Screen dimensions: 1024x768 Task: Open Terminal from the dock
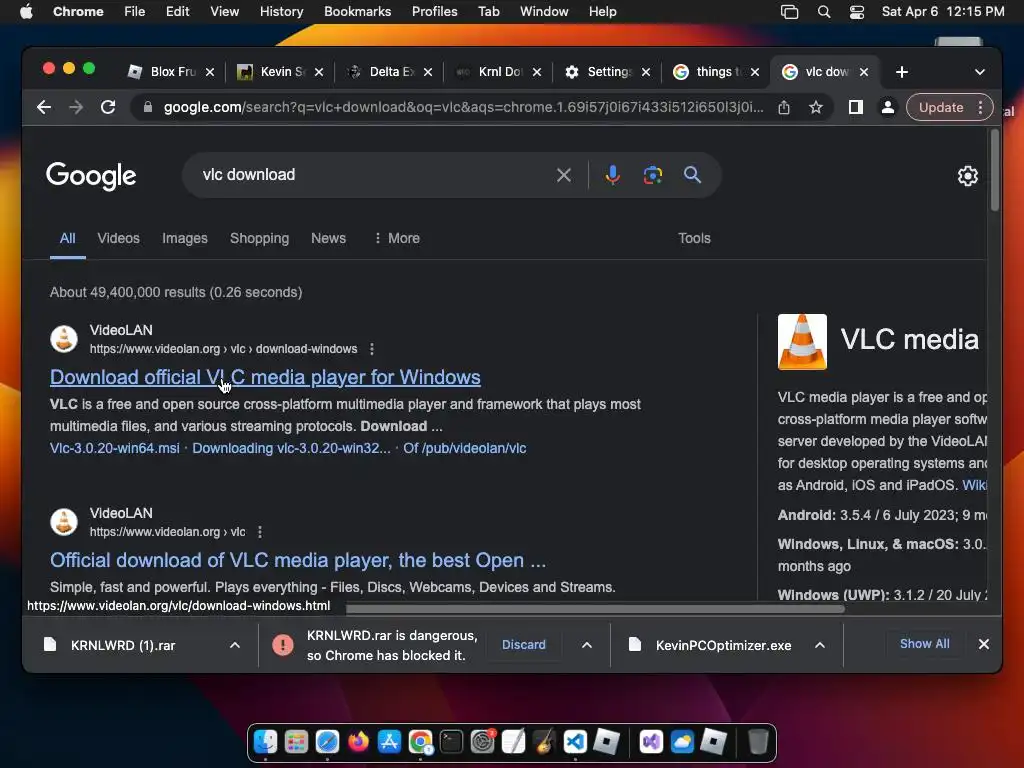(451, 742)
